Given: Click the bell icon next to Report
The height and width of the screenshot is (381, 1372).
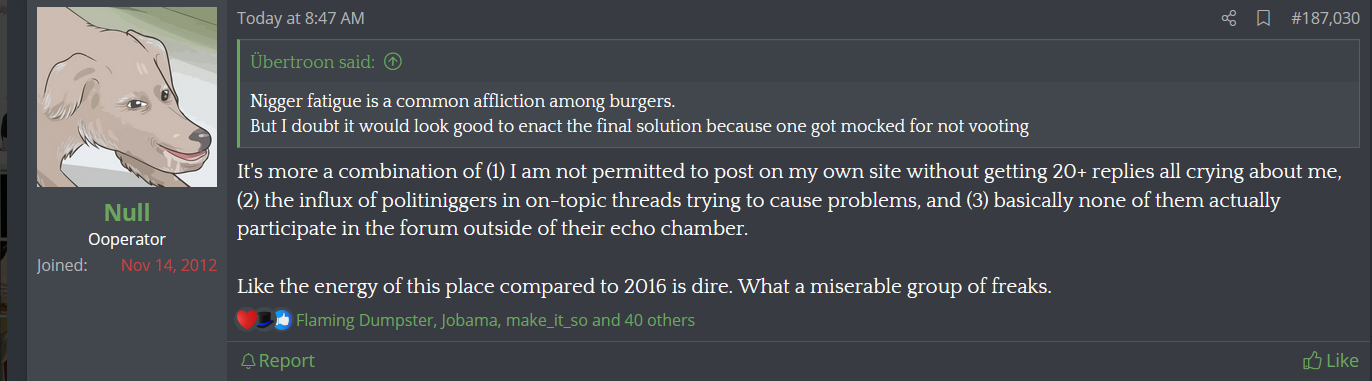Looking at the screenshot, I should point(248,361).
